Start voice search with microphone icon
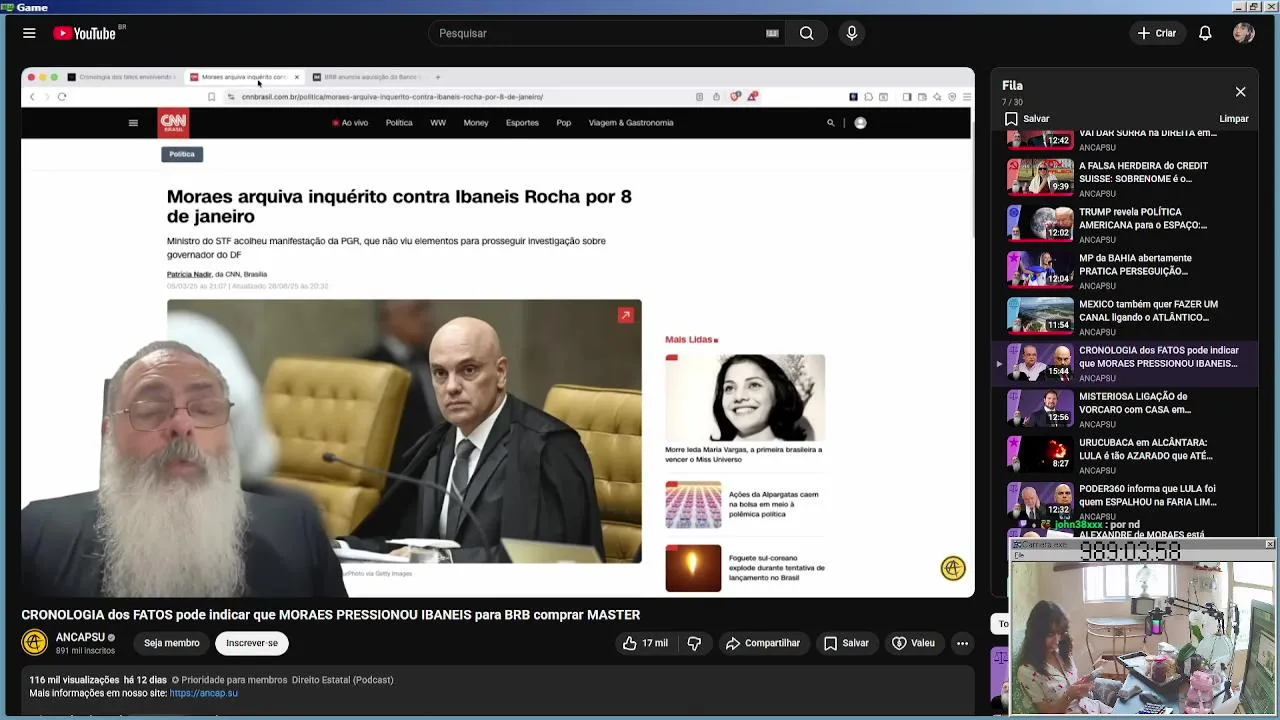 point(852,33)
